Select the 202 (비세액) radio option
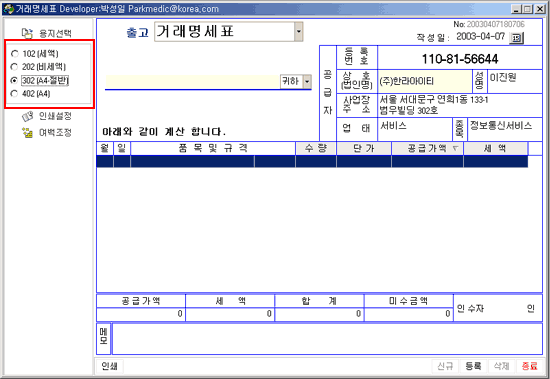This screenshot has width=550, height=379. (15, 67)
